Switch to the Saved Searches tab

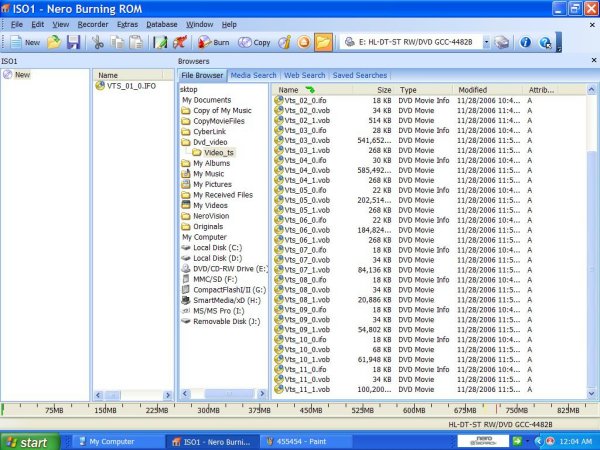[x=360, y=75]
